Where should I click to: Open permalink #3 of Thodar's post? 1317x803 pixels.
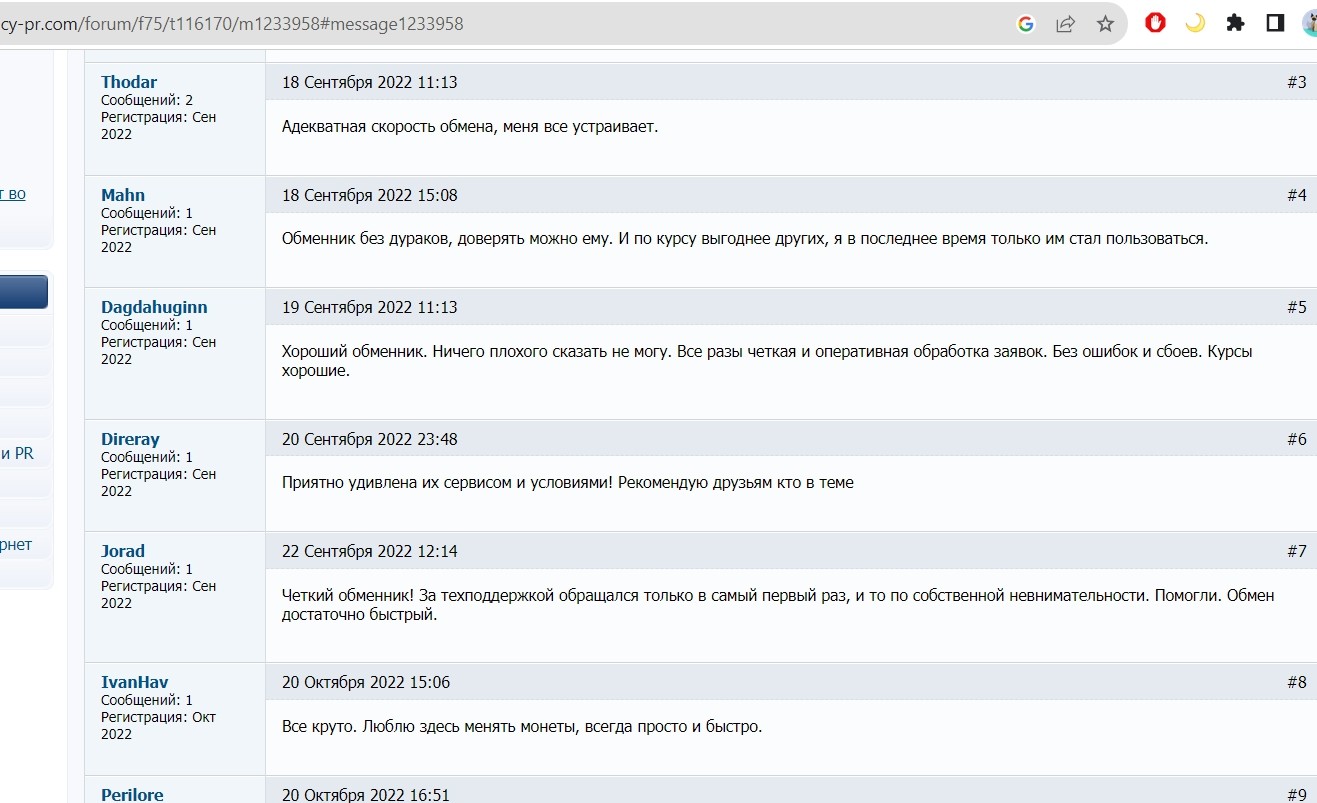1297,82
